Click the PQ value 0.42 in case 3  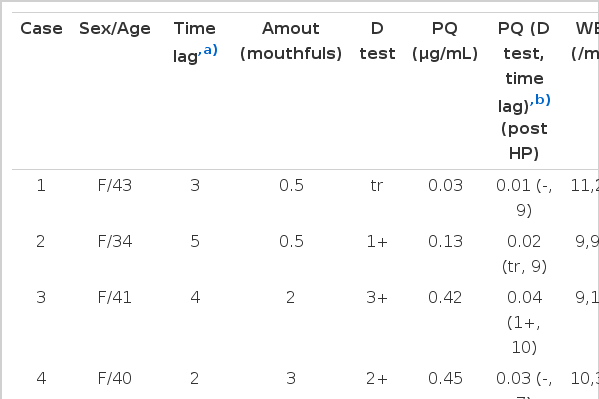(x=445, y=298)
